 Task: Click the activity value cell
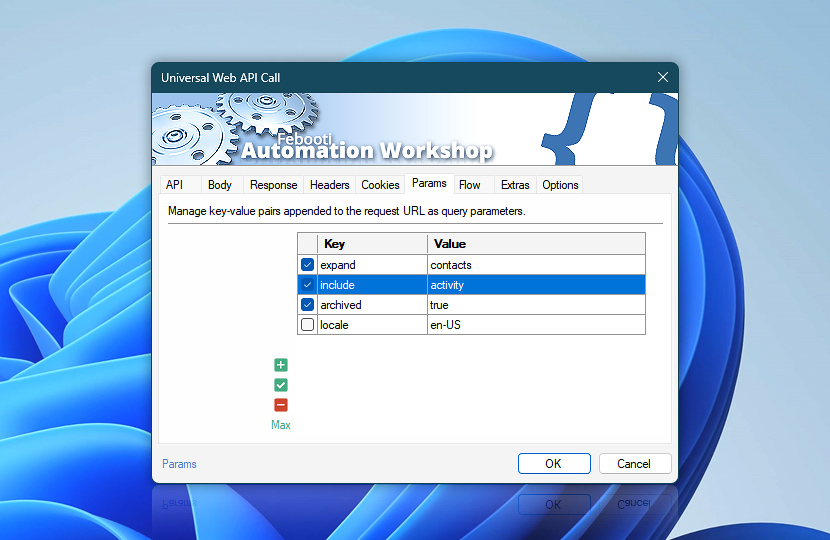[536, 285]
